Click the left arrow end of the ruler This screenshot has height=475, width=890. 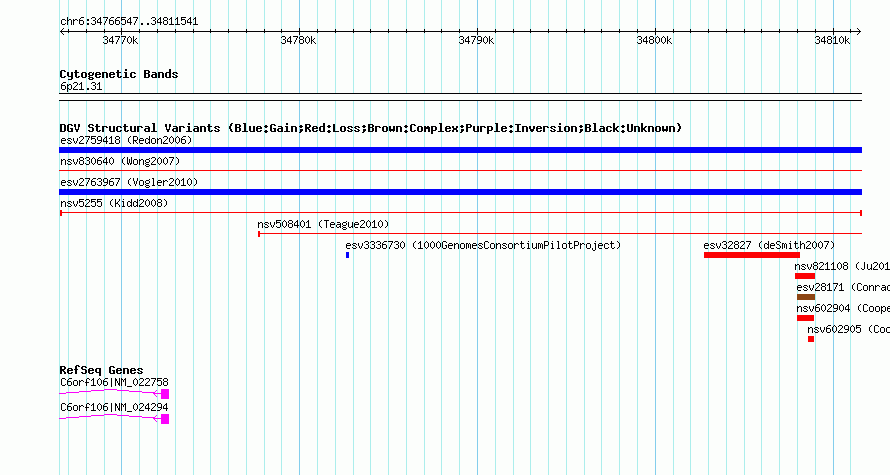coord(62,32)
